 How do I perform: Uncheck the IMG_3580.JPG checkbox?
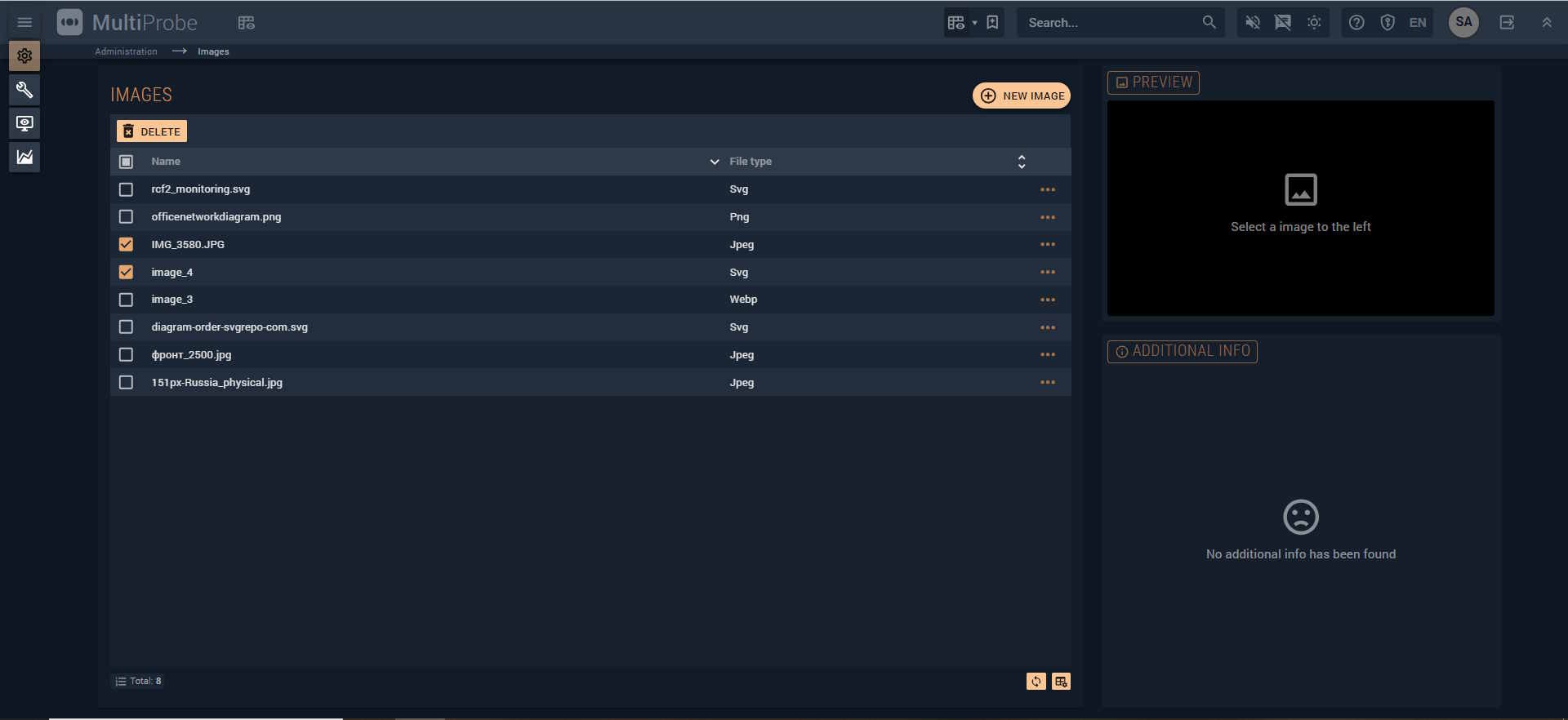126,244
